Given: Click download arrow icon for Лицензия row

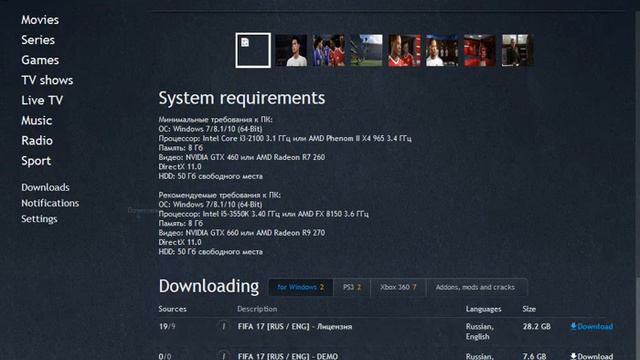Looking at the screenshot, I should point(573,326).
